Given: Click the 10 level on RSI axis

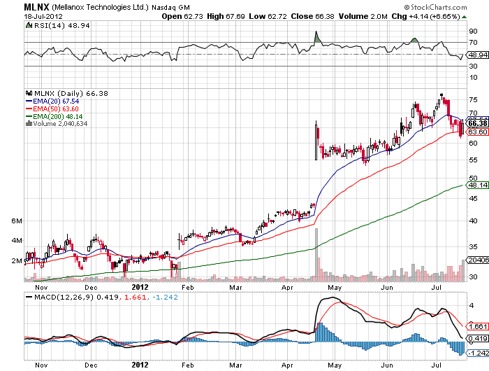Looking at the screenshot, I should (473, 78).
